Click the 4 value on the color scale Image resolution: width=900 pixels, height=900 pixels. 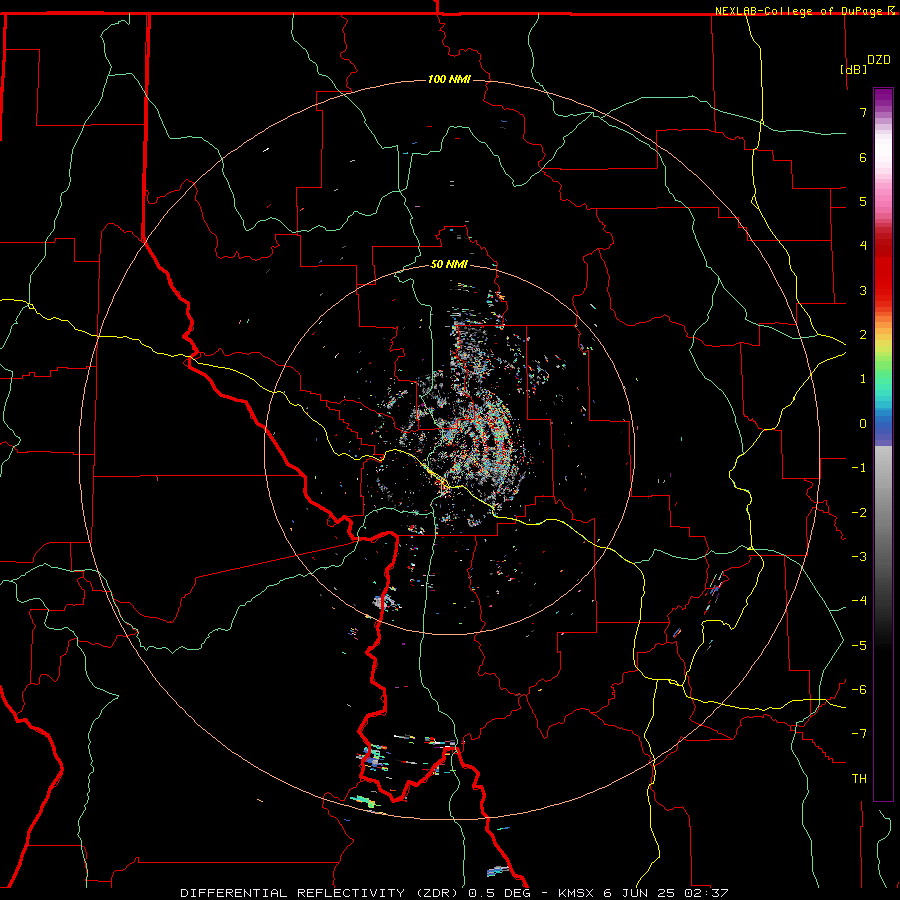tap(863, 246)
